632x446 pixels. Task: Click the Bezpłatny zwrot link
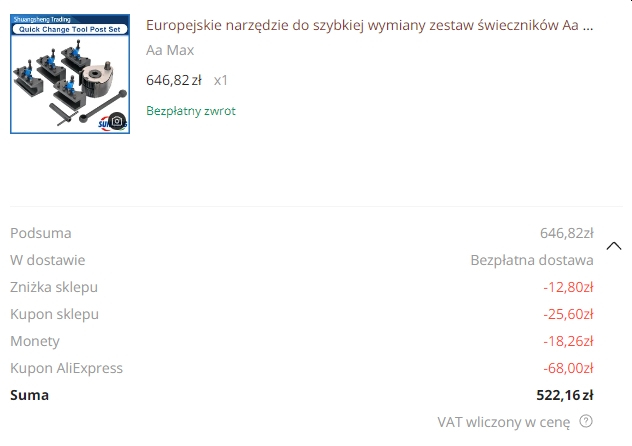[191, 111]
